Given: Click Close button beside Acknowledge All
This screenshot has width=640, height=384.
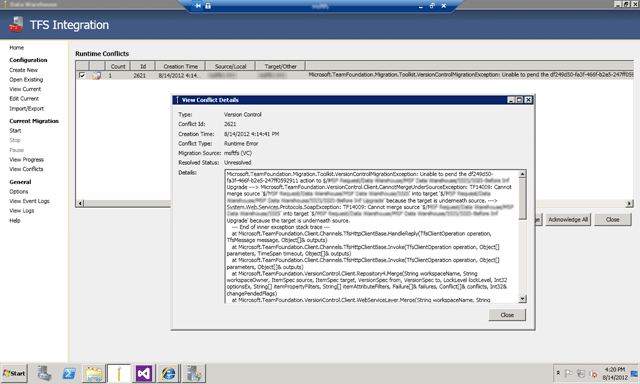Looking at the screenshot, I should pos(613,220).
